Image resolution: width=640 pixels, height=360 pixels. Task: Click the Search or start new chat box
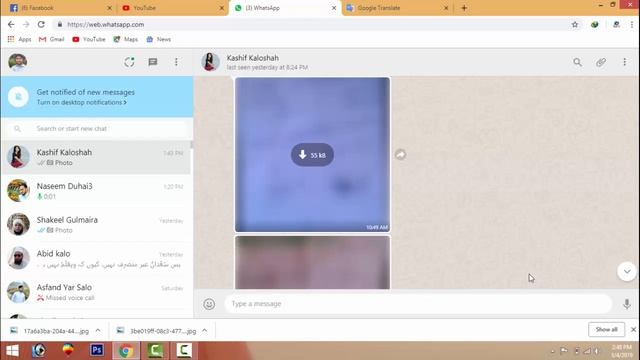coord(97,129)
